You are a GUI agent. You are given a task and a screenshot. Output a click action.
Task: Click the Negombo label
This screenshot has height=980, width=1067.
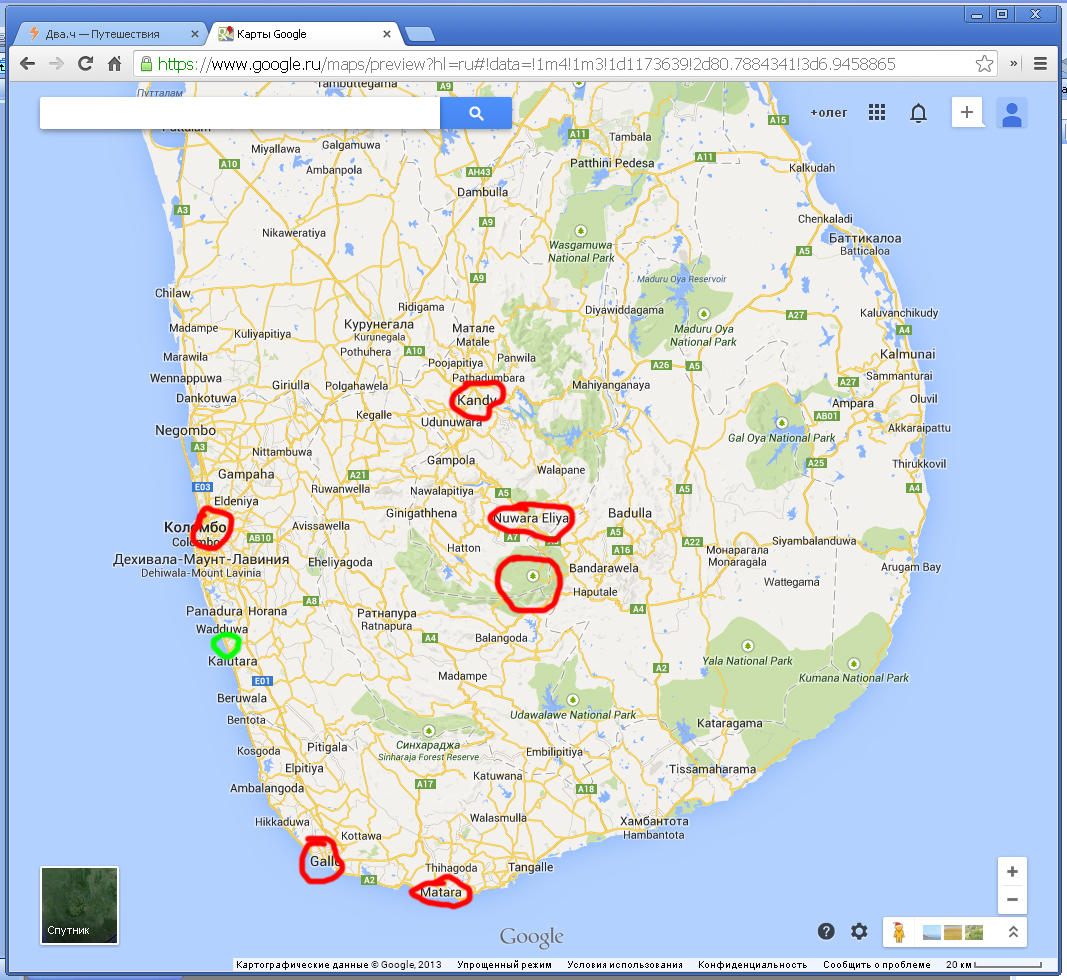[x=185, y=430]
